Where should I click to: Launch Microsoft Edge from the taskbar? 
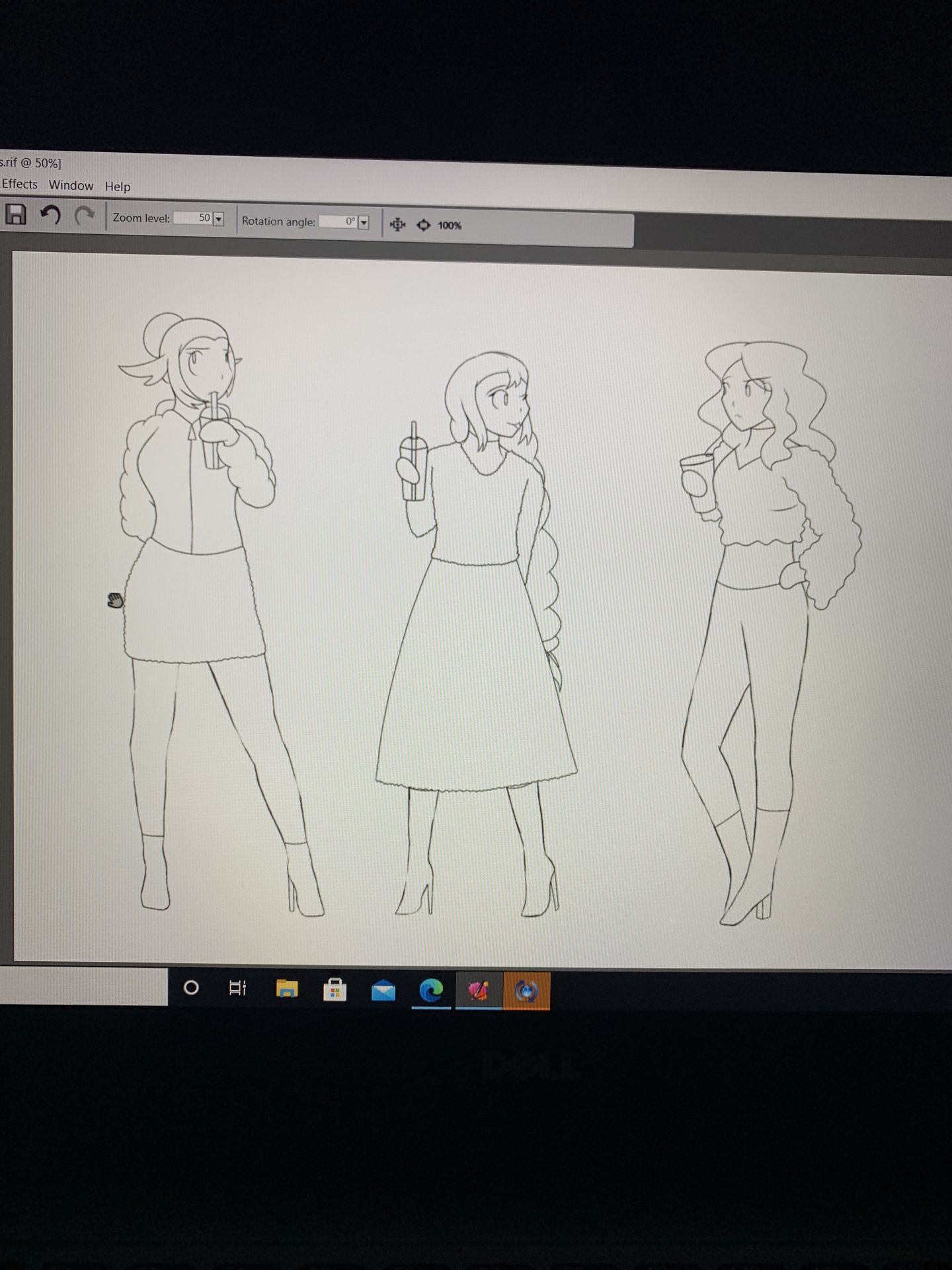coord(431,990)
